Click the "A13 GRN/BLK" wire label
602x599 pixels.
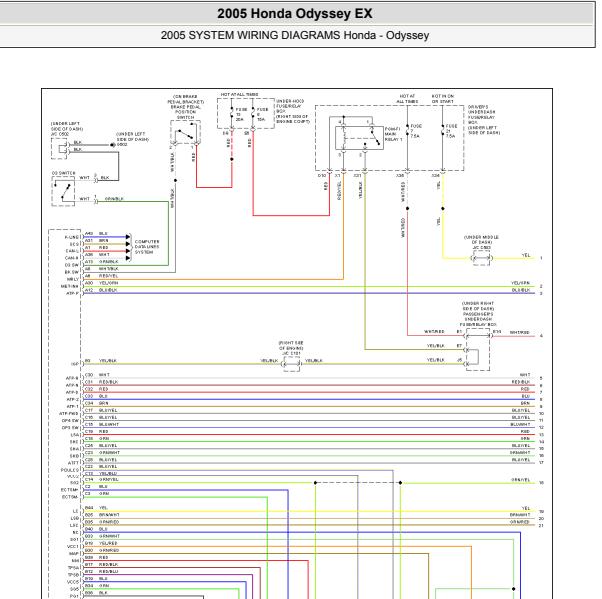[101, 261]
